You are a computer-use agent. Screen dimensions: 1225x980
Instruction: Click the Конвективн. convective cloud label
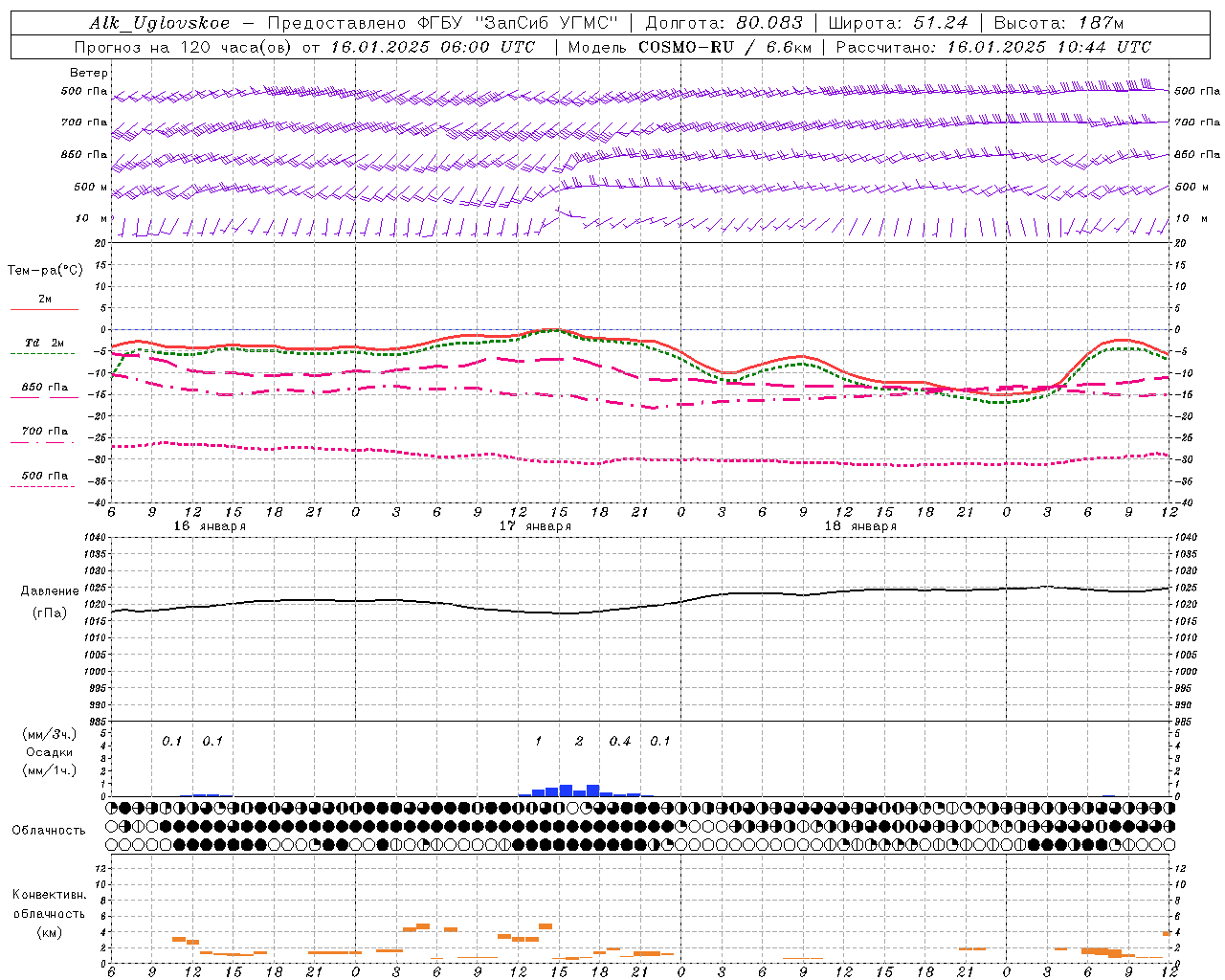click(49, 895)
